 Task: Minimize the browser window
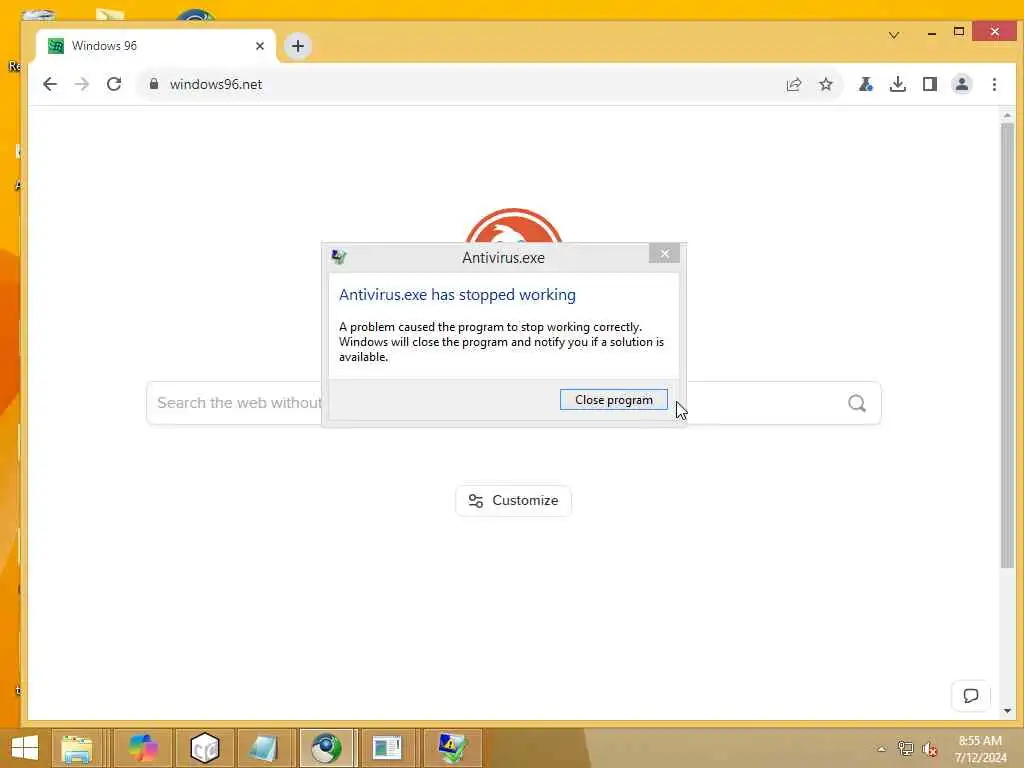(x=932, y=32)
